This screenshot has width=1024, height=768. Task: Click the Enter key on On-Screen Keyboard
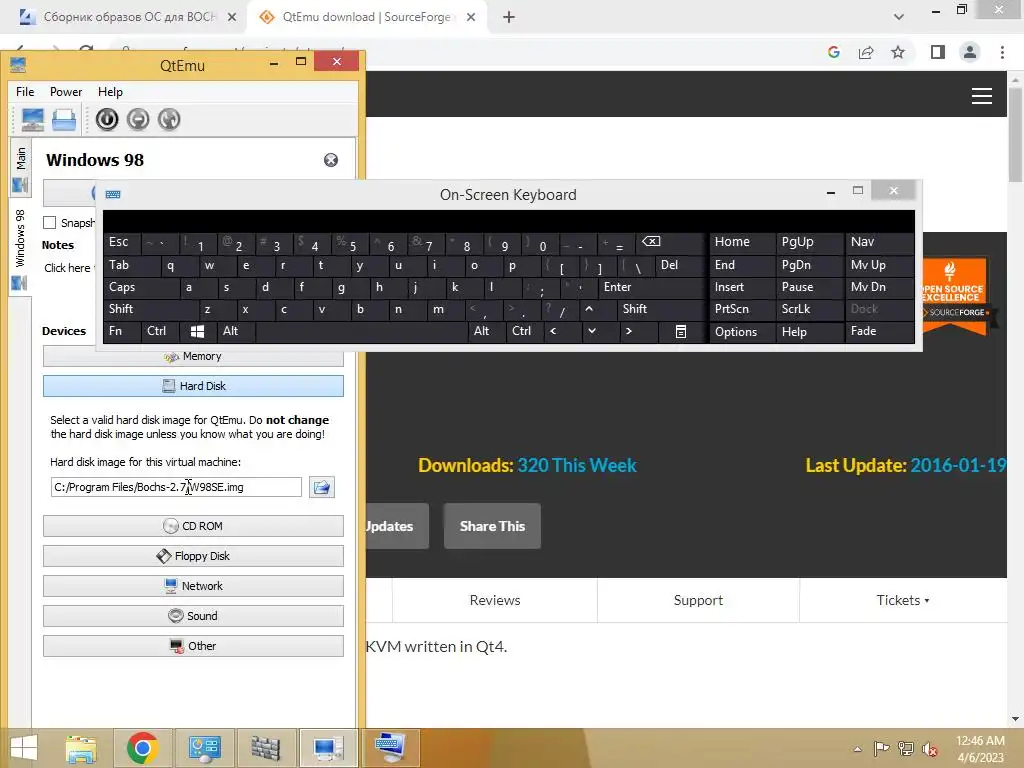click(x=652, y=287)
